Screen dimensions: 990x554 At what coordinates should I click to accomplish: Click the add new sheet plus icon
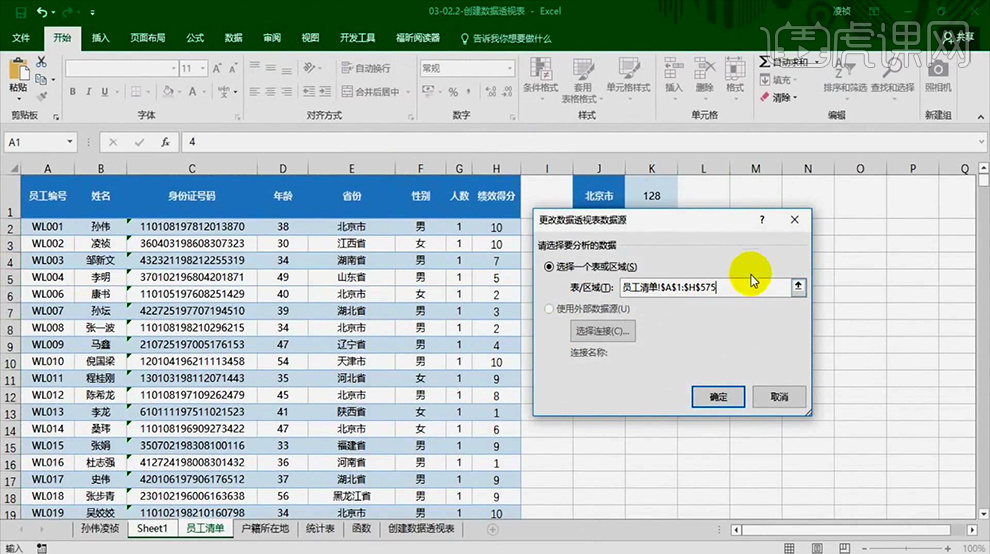[x=492, y=529]
